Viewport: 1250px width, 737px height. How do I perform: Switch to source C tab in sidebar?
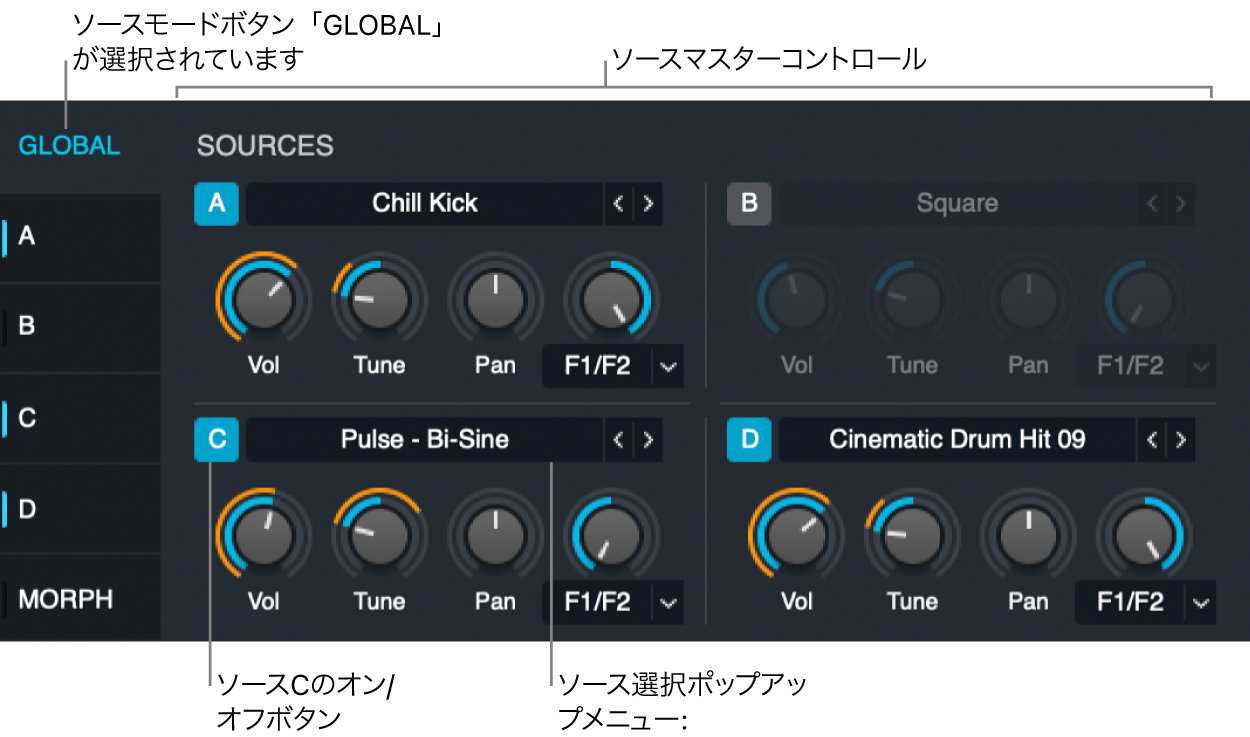click(80, 417)
